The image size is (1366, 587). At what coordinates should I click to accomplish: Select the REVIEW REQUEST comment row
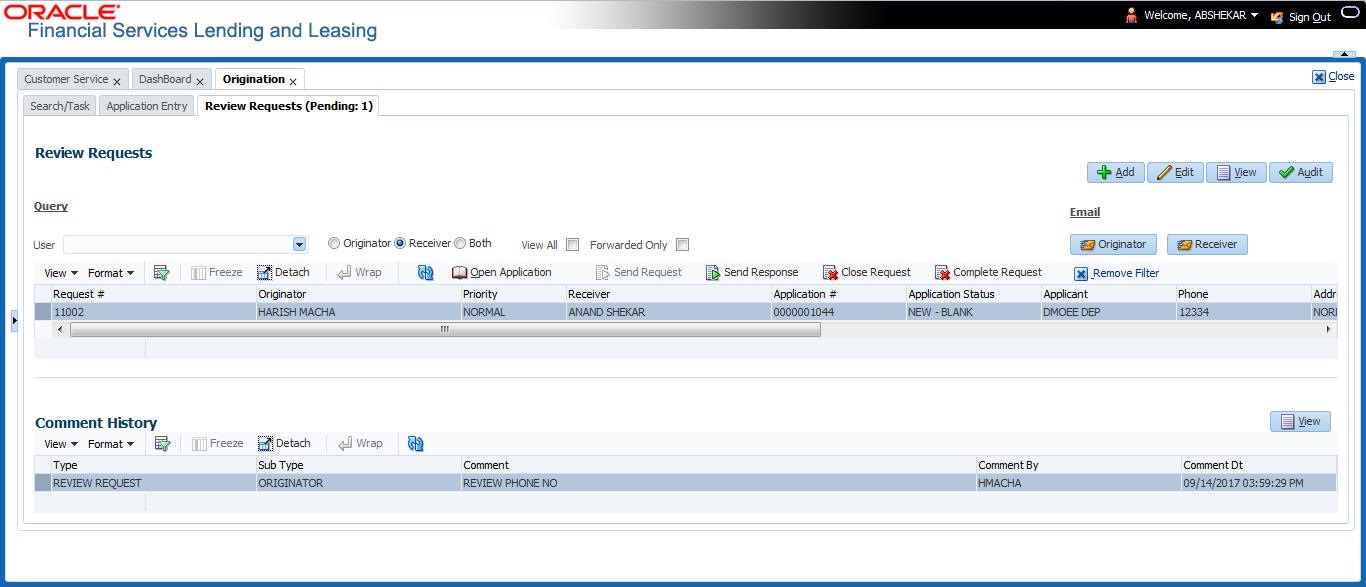(685, 483)
